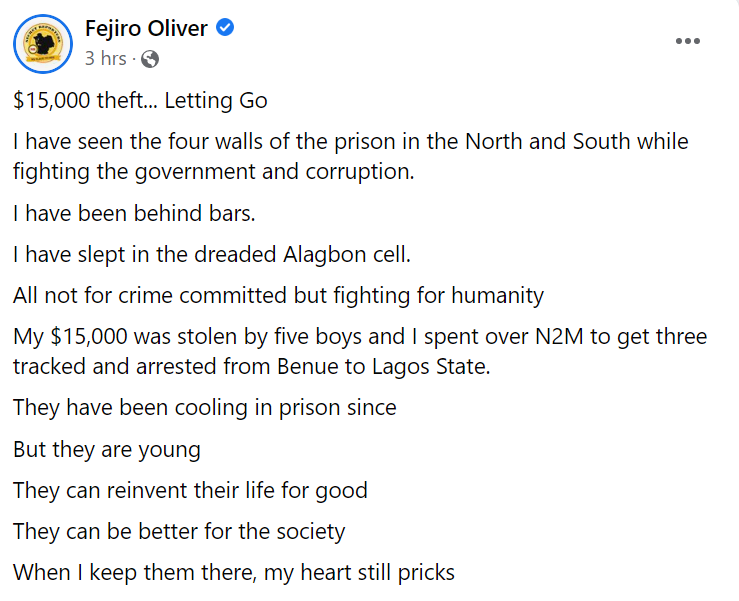Click "They have been cooling in prison since"

[205, 407]
